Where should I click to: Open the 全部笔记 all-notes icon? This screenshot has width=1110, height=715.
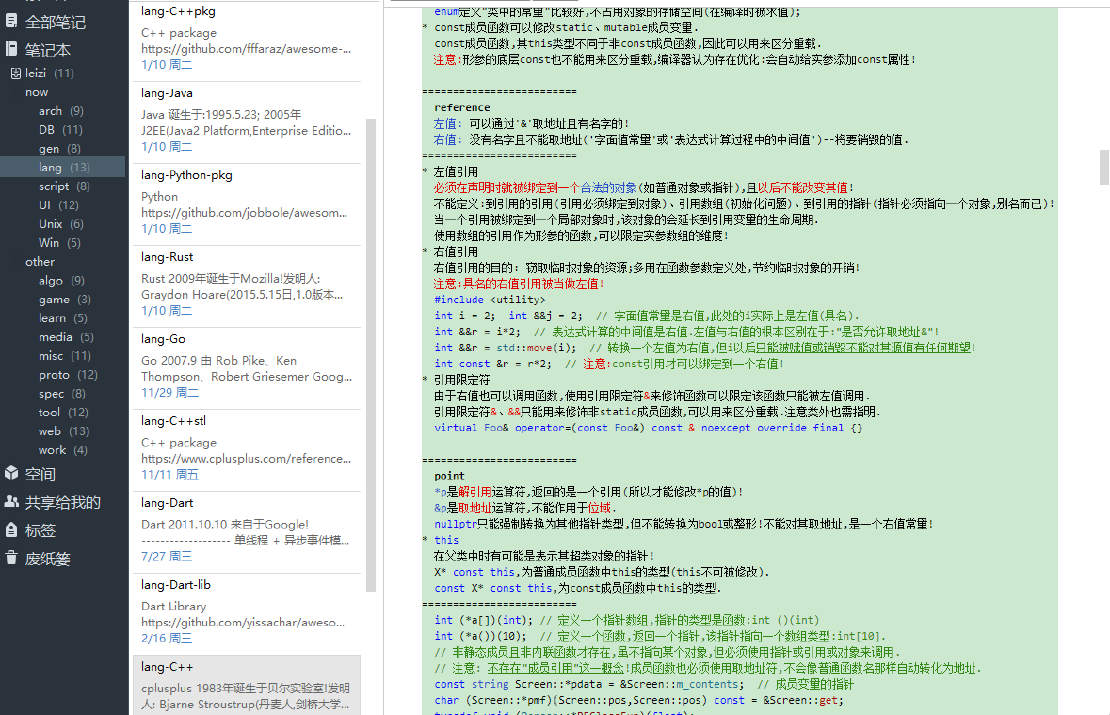tap(11, 21)
